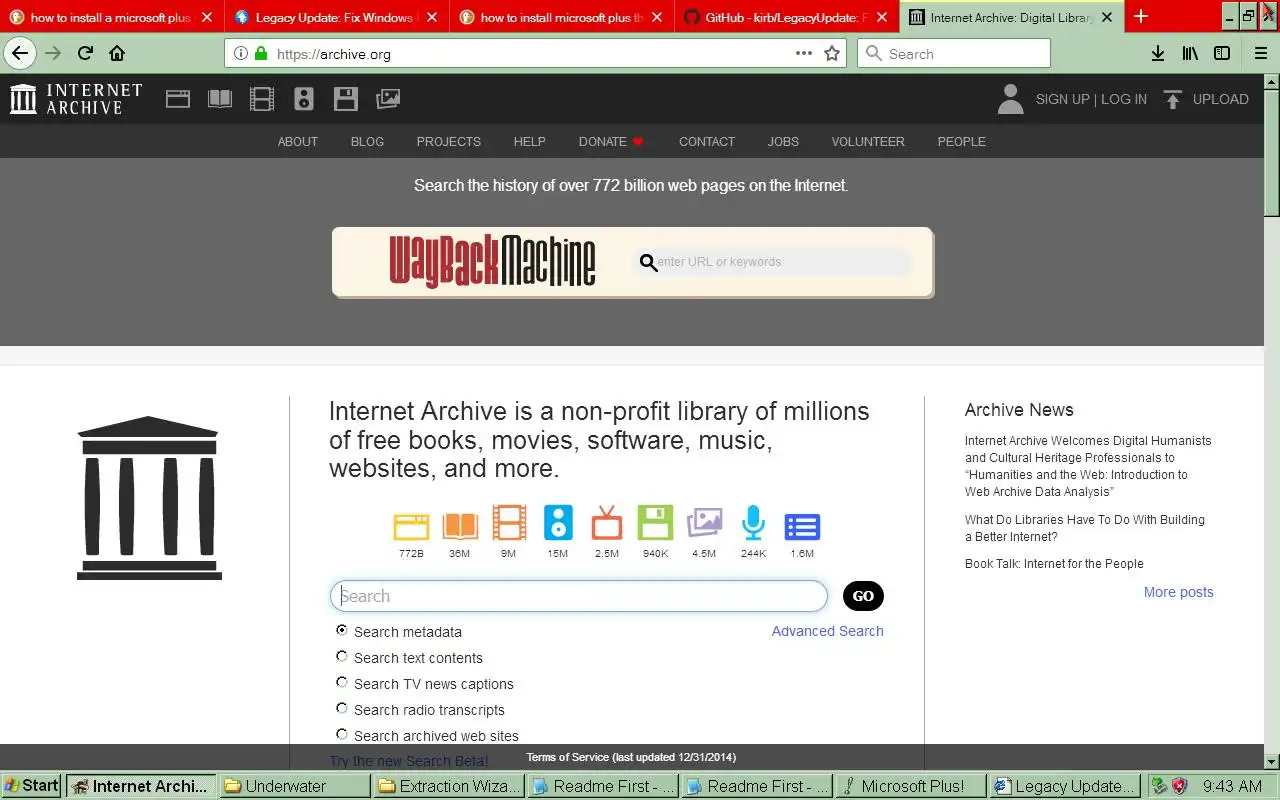Click the browser Search bar

954,54
